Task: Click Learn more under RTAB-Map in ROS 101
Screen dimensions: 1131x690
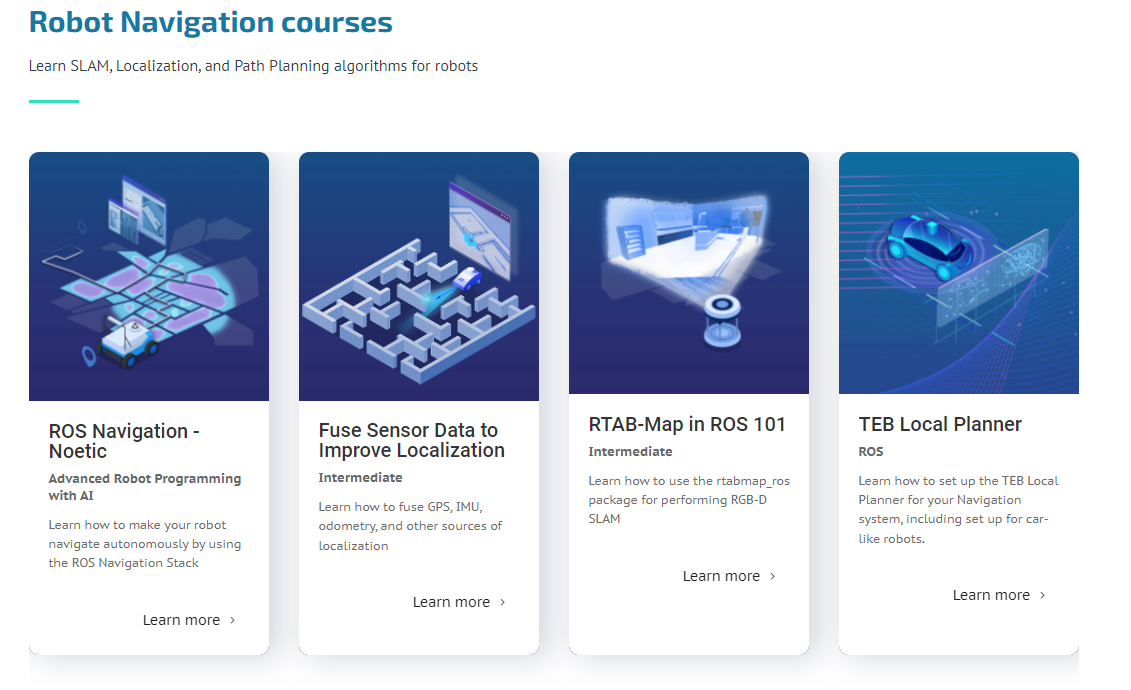Action: coord(721,576)
